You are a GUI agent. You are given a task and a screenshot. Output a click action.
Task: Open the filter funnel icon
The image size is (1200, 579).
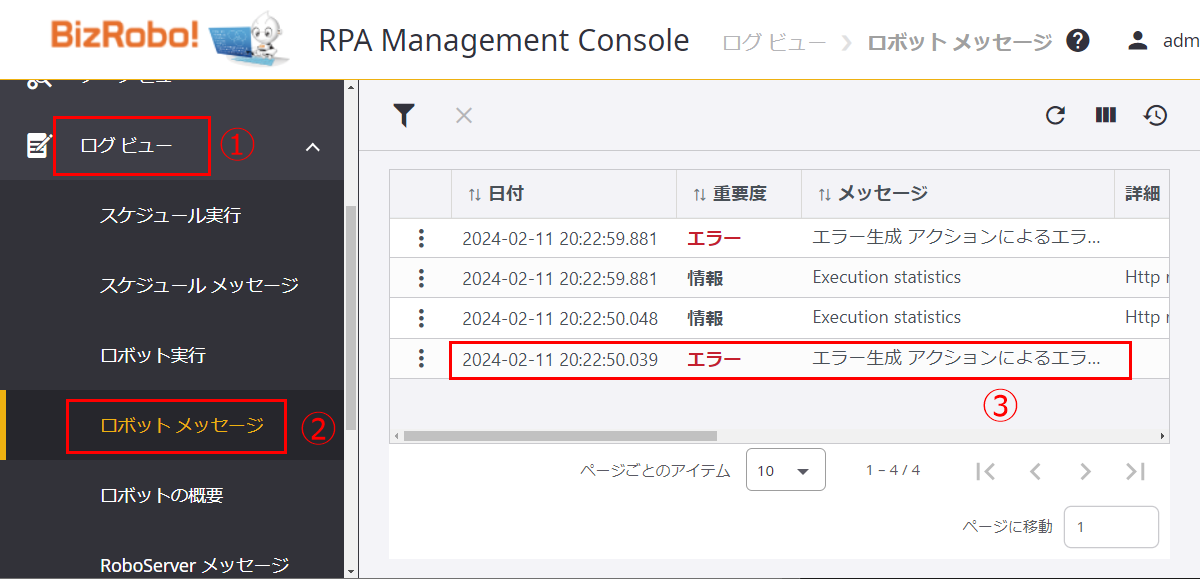click(404, 115)
